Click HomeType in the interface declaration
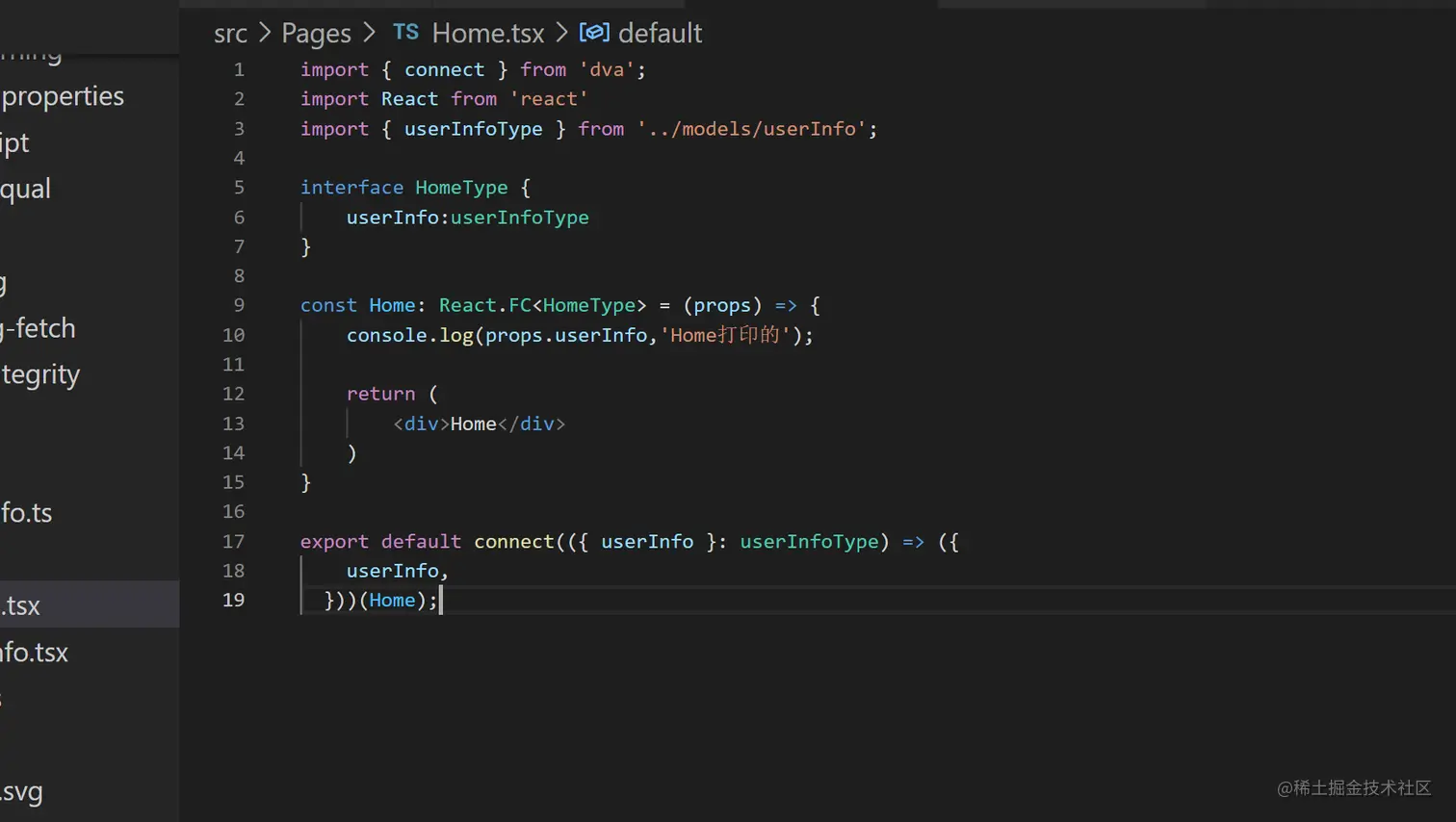The height and width of the screenshot is (822, 1456). tap(461, 188)
